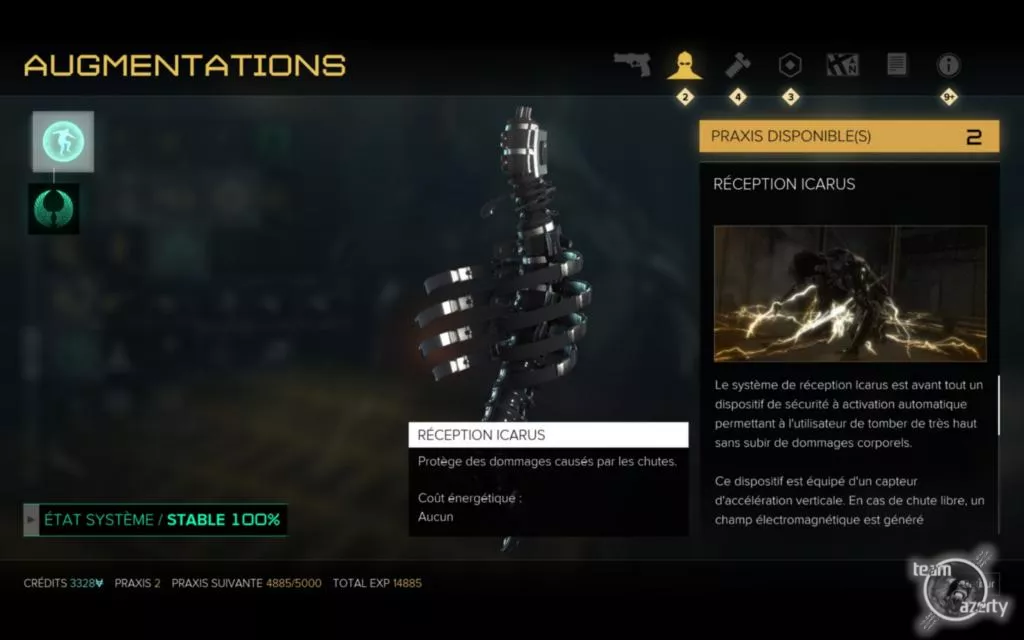This screenshot has height=640, width=1024.
Task: Click the Réception Icarus tooltip header
Action: (548, 435)
